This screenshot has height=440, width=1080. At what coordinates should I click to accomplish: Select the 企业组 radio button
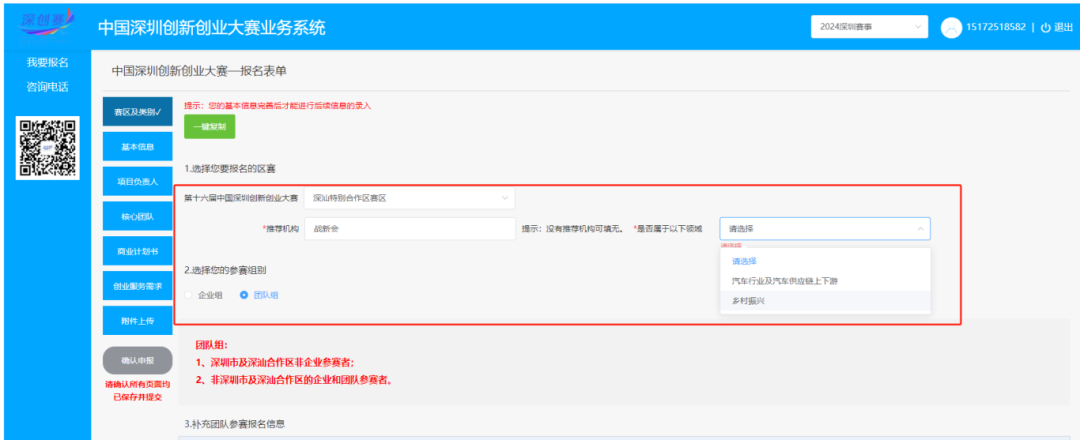(189, 295)
